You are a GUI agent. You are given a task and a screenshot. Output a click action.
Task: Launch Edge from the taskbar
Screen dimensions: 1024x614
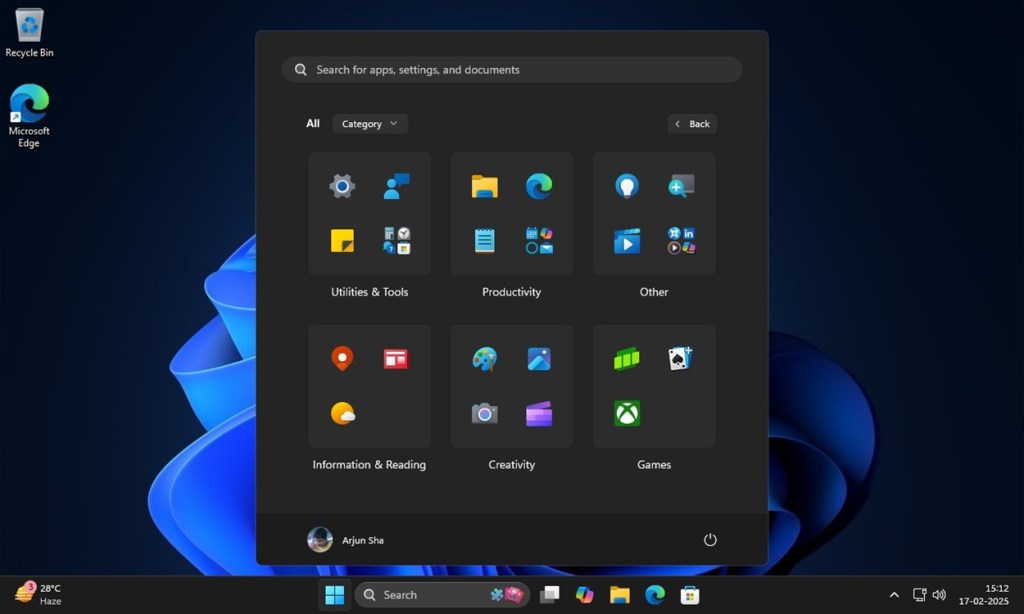[x=655, y=595]
